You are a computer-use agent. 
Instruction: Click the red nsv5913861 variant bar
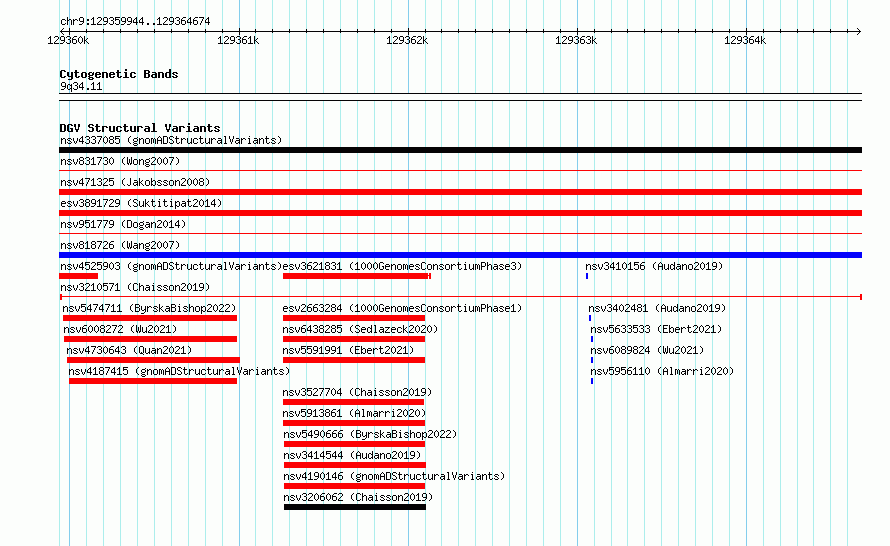point(354,423)
